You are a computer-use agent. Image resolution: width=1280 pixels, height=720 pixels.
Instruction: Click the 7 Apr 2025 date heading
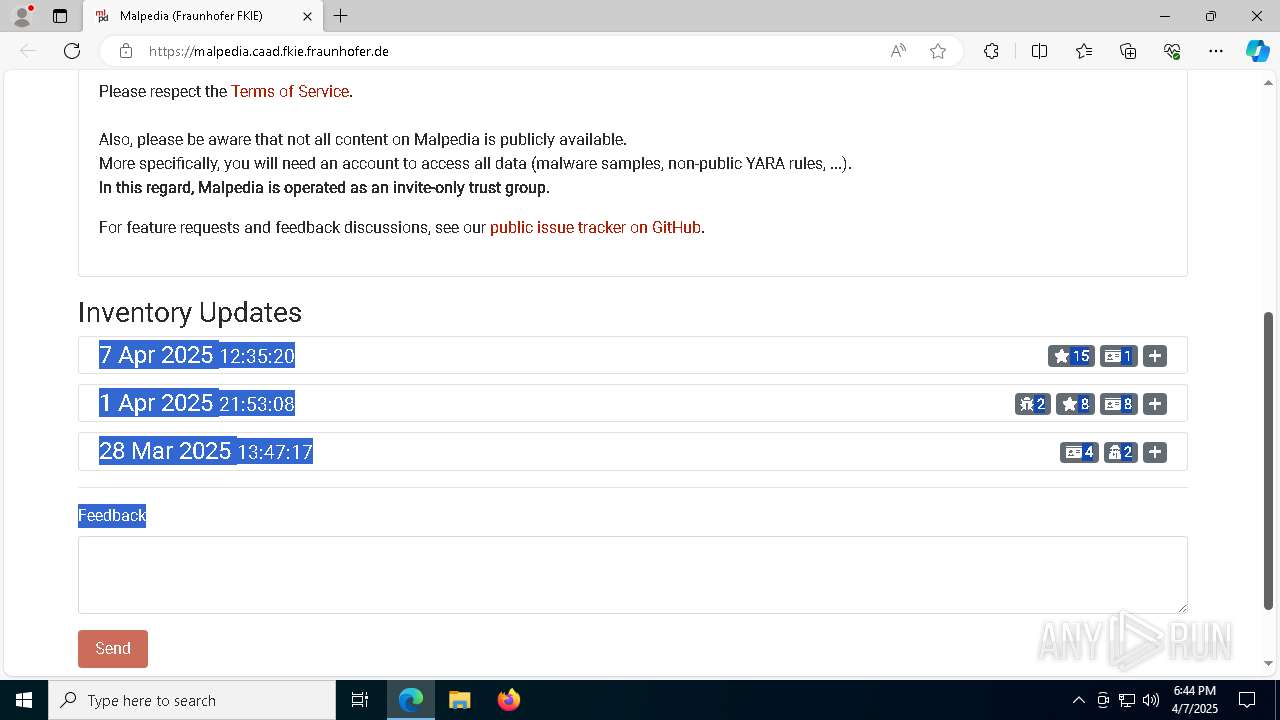tap(157, 355)
